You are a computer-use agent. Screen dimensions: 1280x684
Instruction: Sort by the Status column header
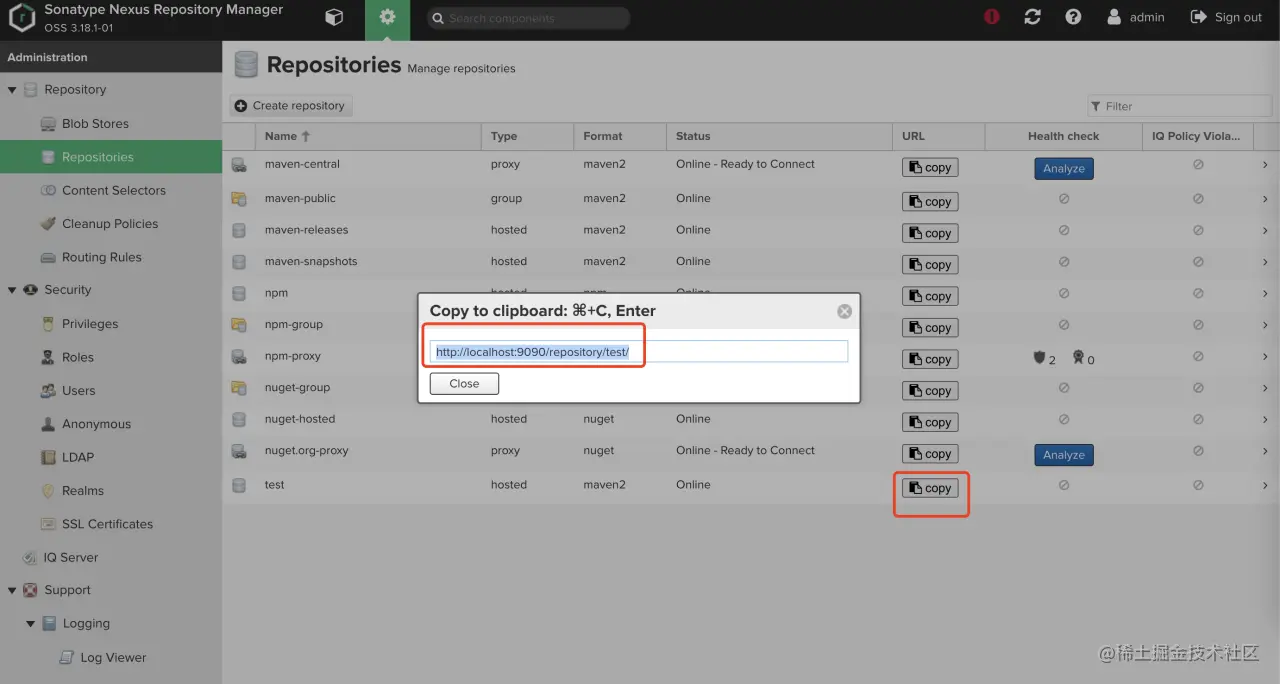coord(778,136)
